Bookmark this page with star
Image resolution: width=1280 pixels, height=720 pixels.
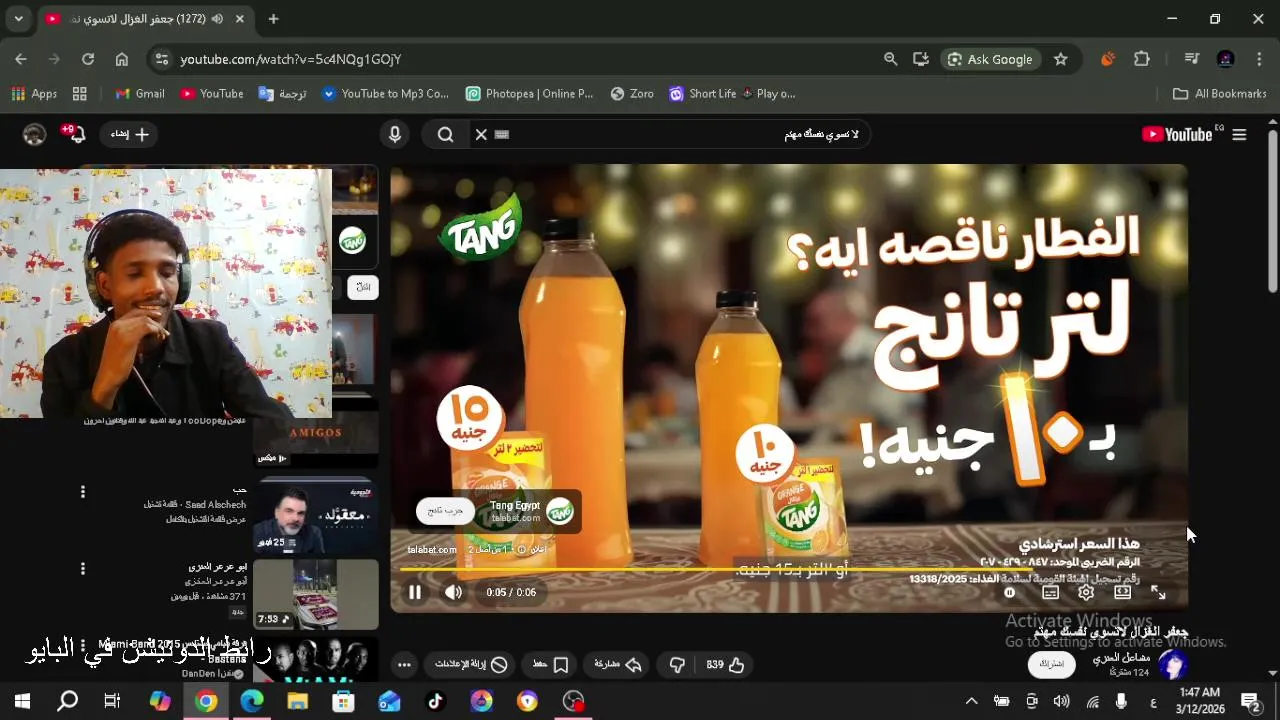[x=1061, y=59]
